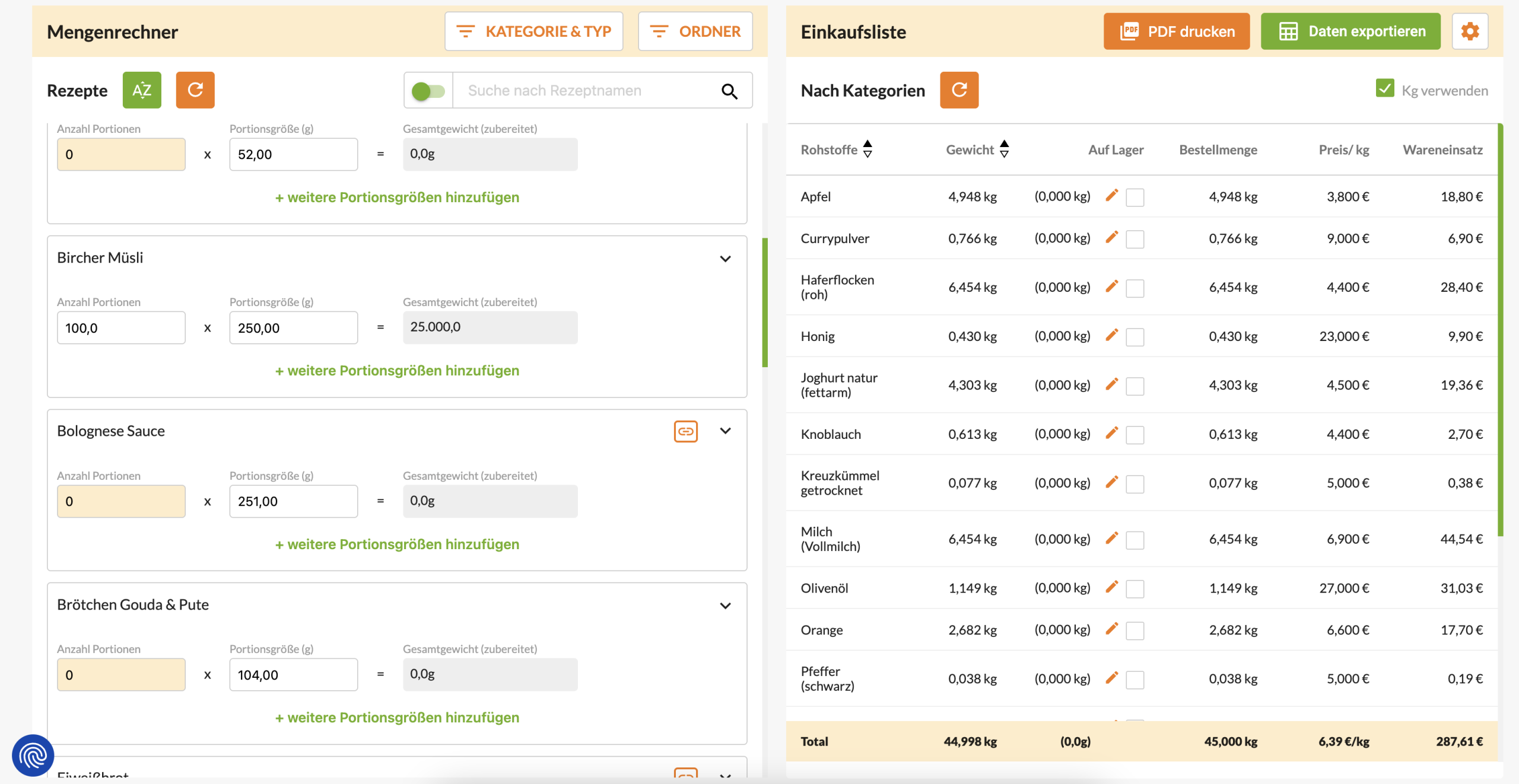Click refresh icon beside Nach Kategorien
Viewport: 1519px width, 784px height.
[959, 90]
